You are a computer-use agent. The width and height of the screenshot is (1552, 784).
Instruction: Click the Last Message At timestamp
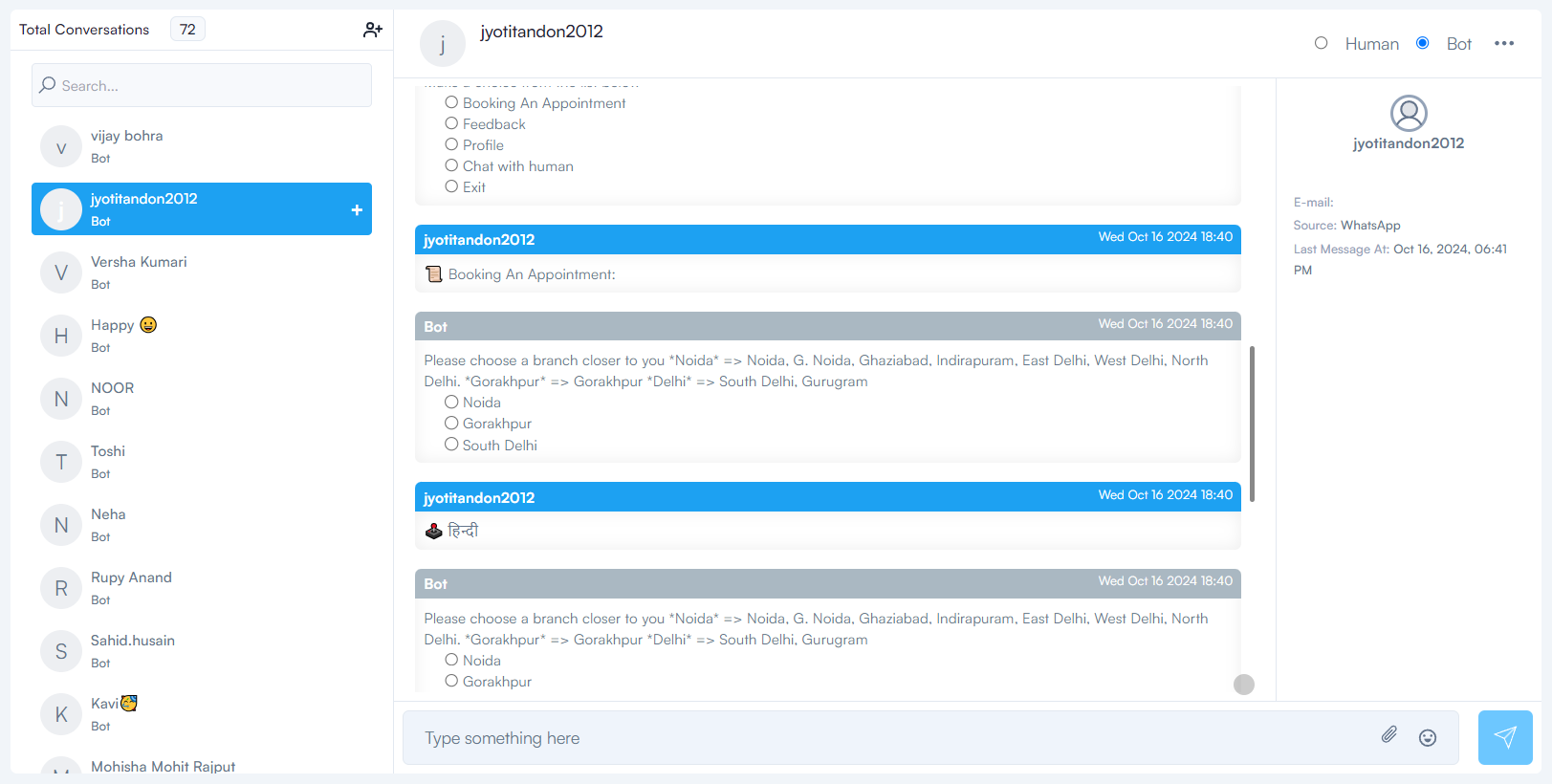pos(1400,259)
